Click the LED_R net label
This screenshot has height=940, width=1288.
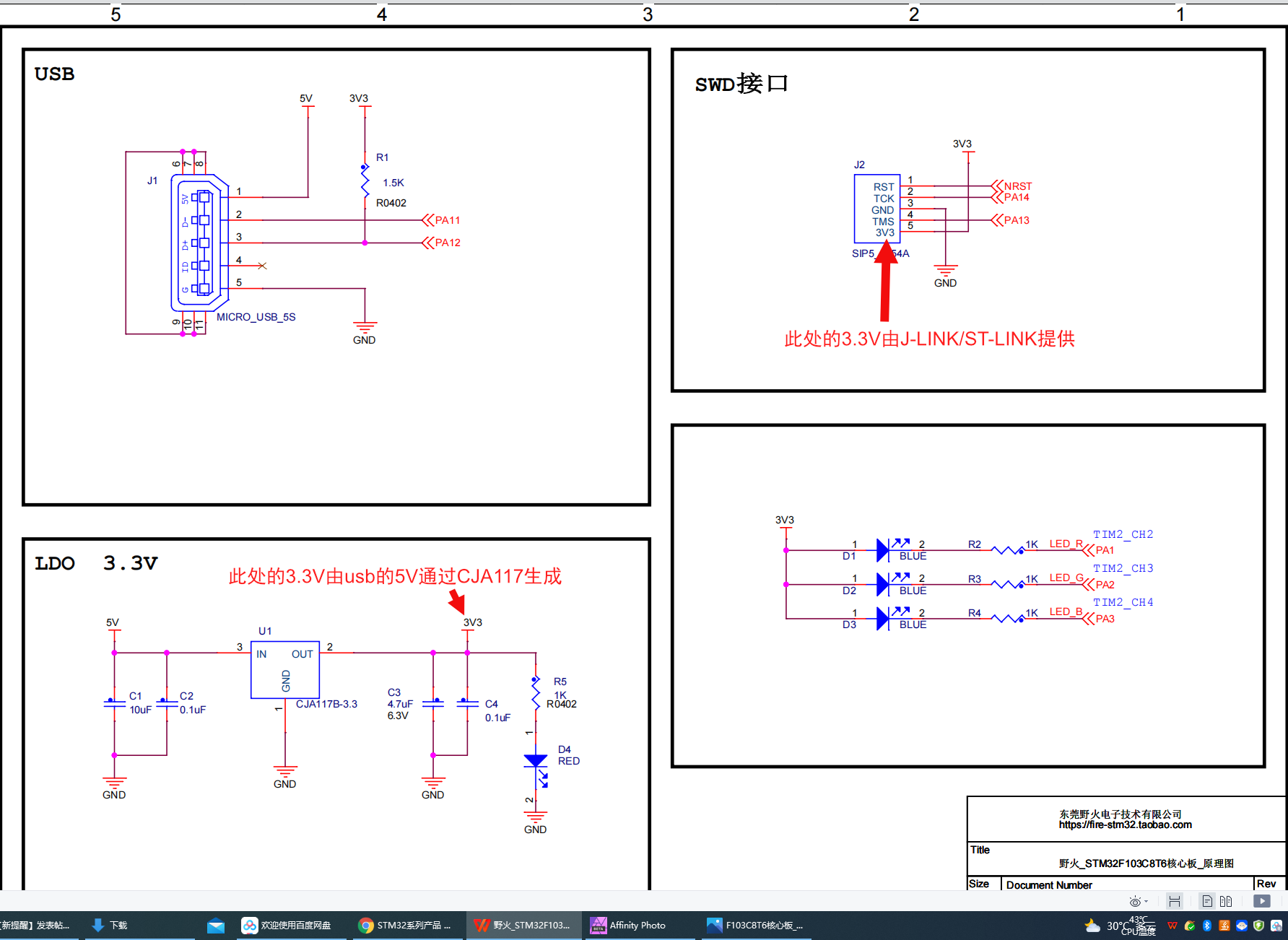1066,544
